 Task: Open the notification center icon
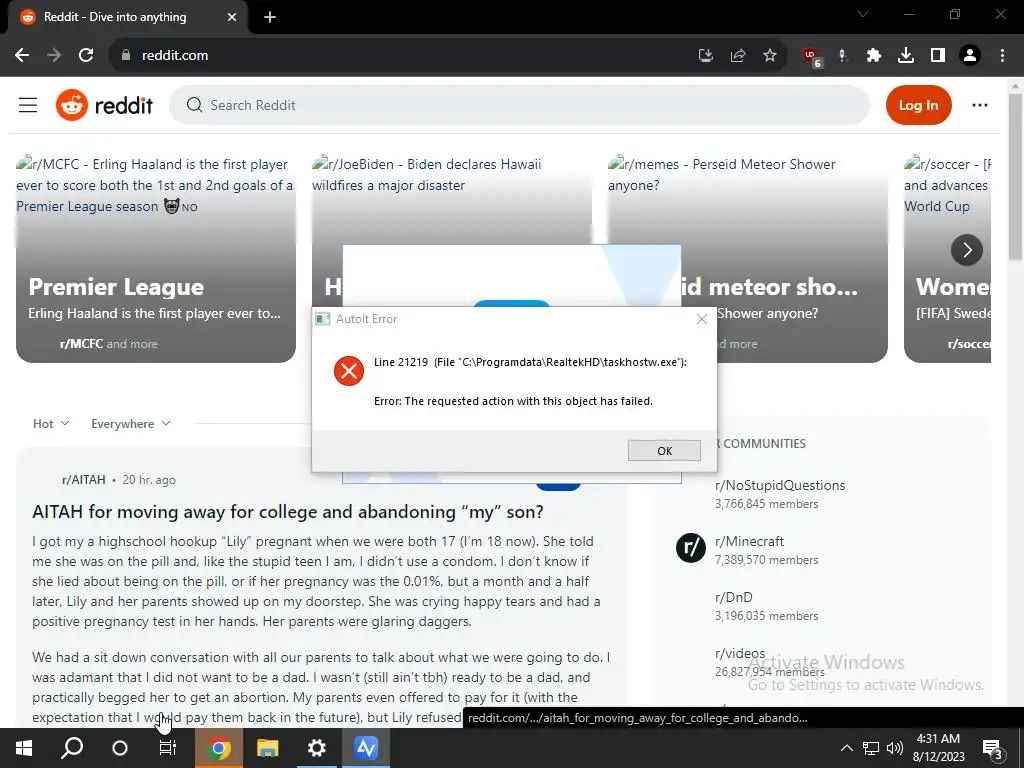(993, 749)
